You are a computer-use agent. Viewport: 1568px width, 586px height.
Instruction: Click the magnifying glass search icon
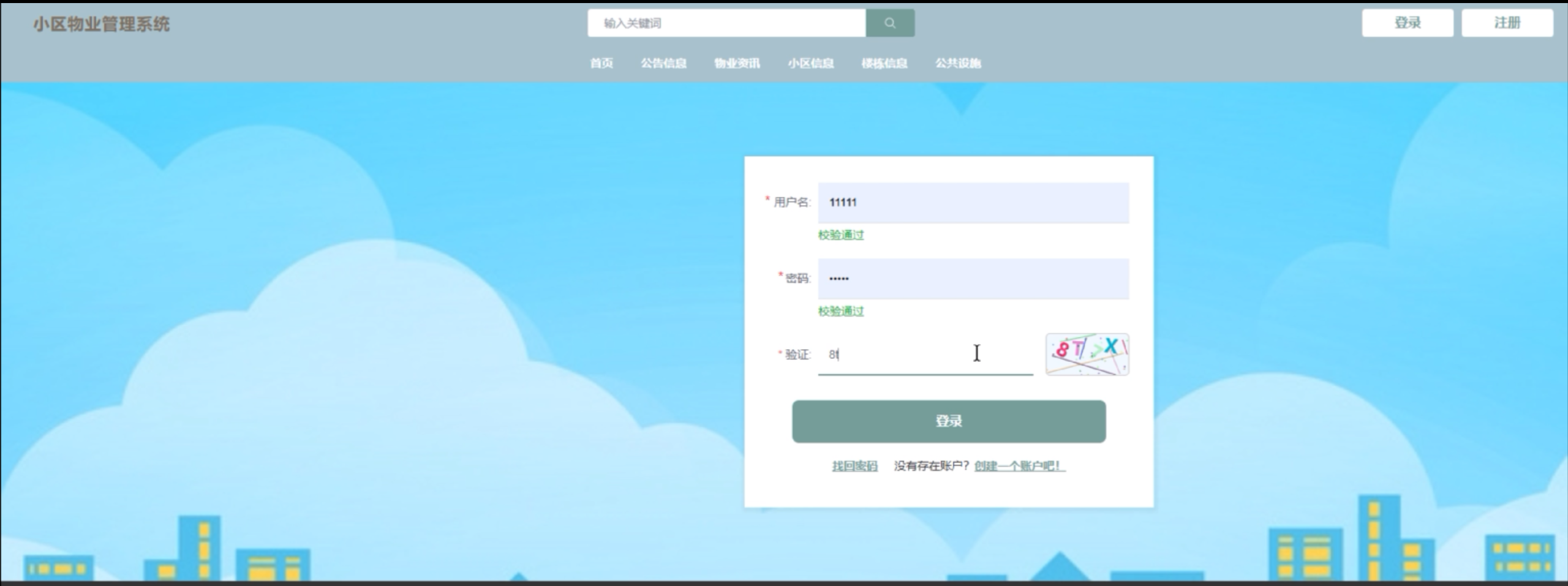coord(890,23)
